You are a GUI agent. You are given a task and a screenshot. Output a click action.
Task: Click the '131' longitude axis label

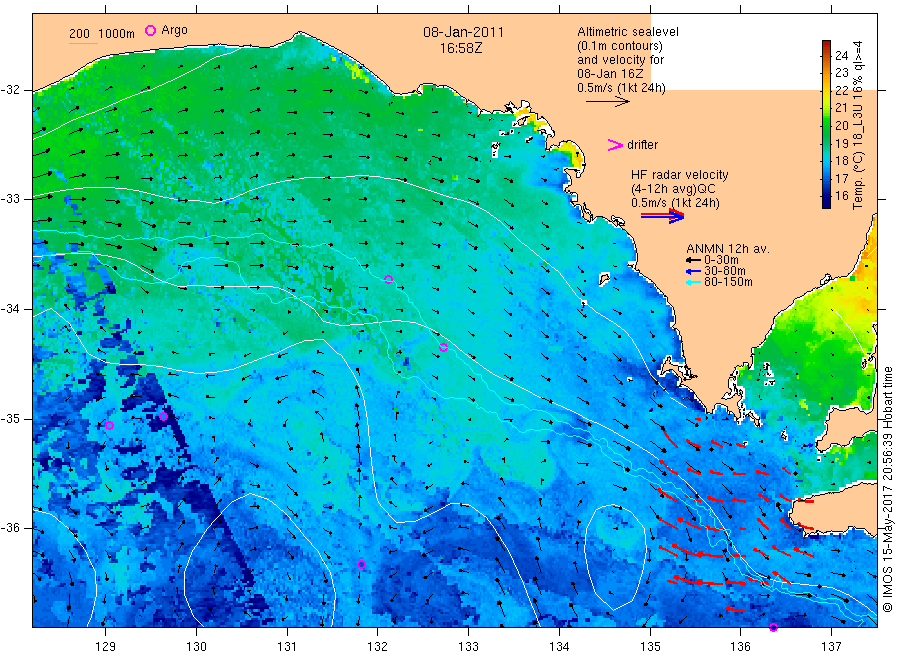(287, 647)
